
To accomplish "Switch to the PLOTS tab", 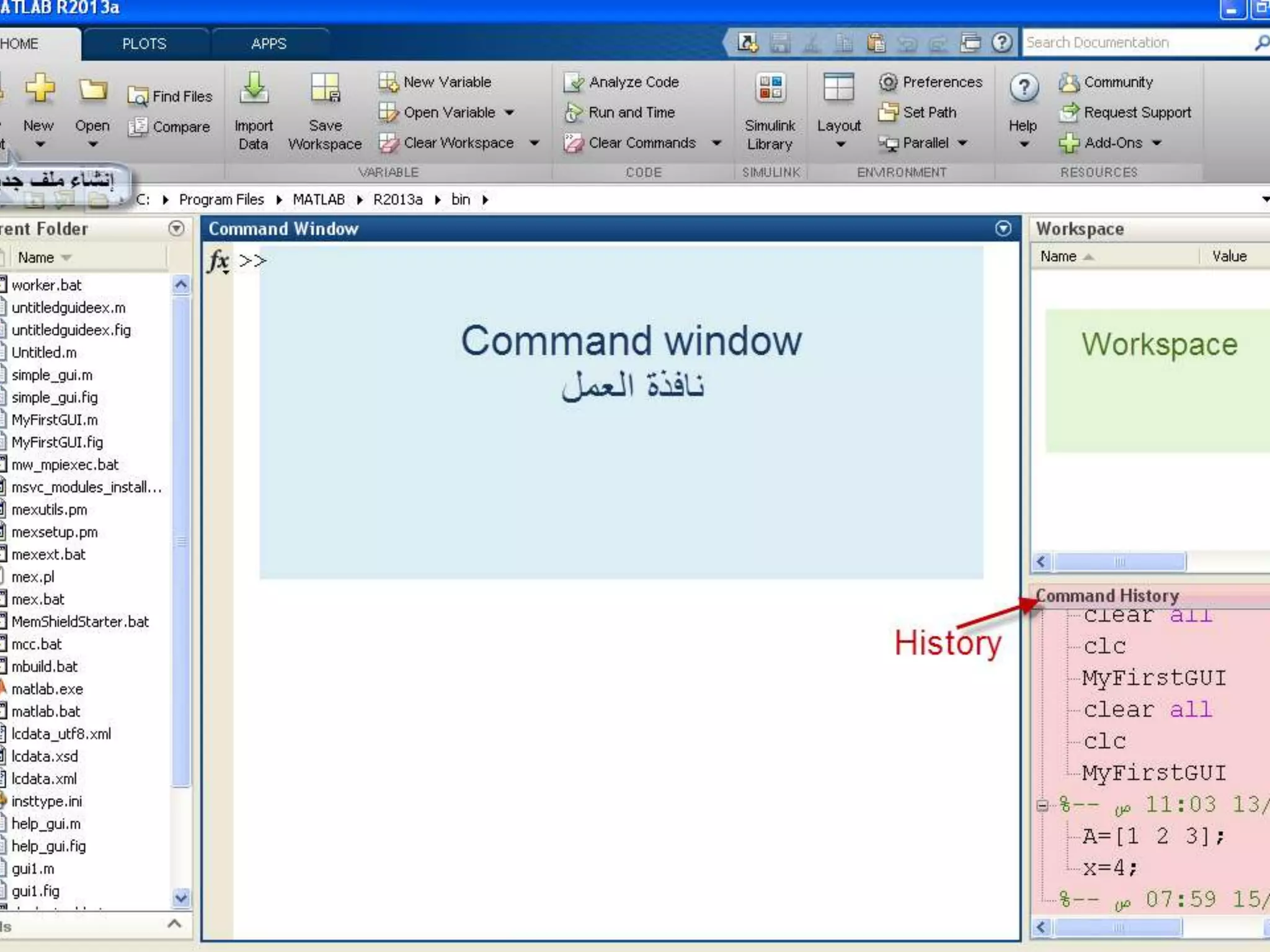I will coord(144,44).
